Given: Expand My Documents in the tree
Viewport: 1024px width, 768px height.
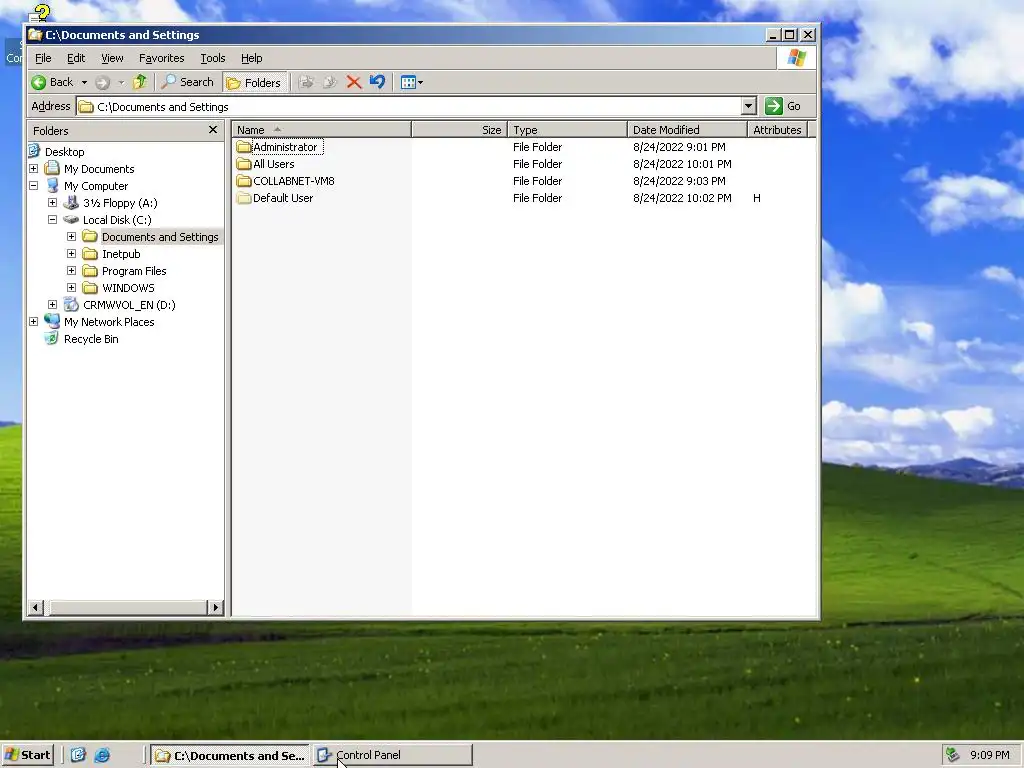Looking at the screenshot, I should point(33,168).
